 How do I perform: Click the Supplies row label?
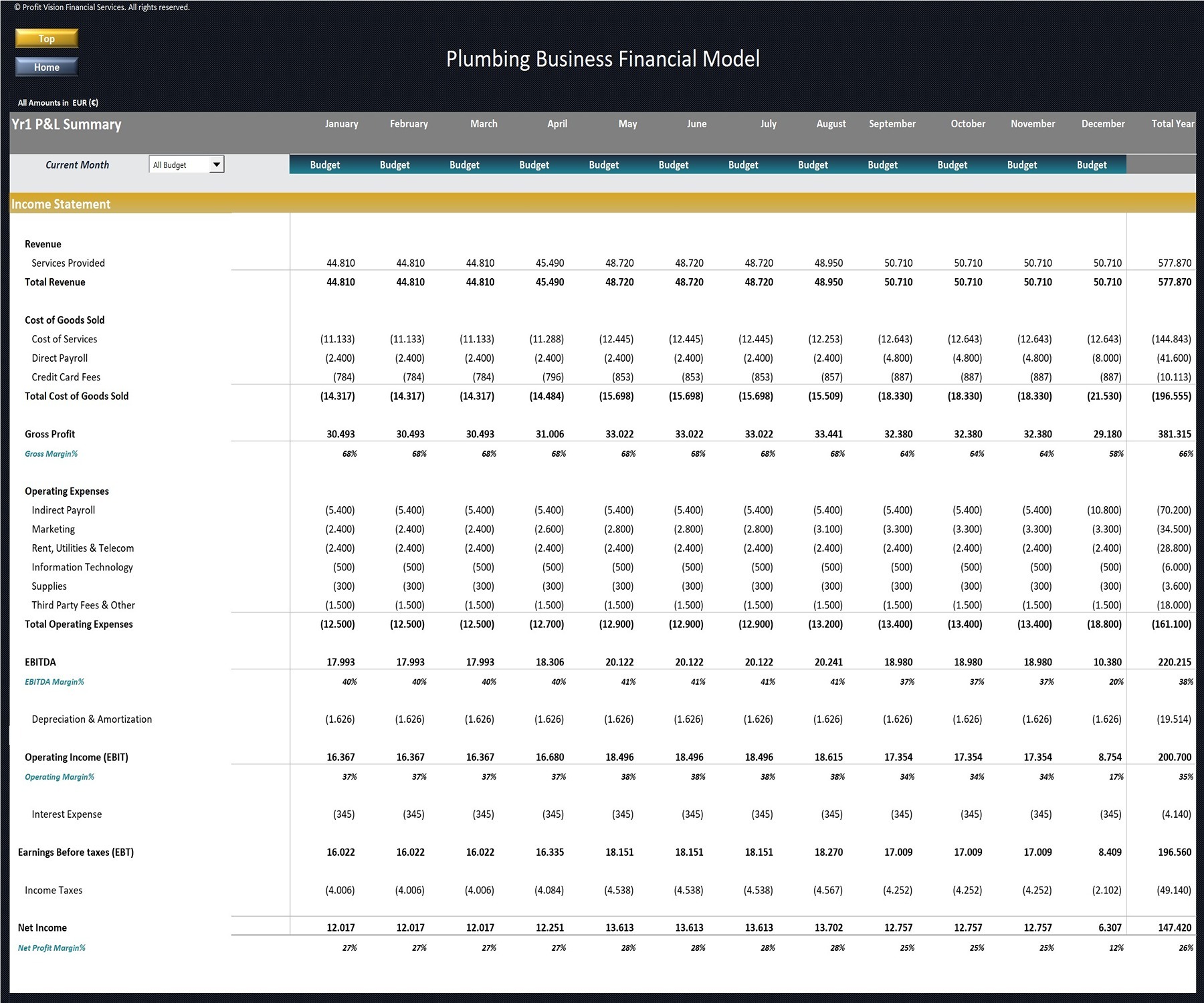point(49,586)
